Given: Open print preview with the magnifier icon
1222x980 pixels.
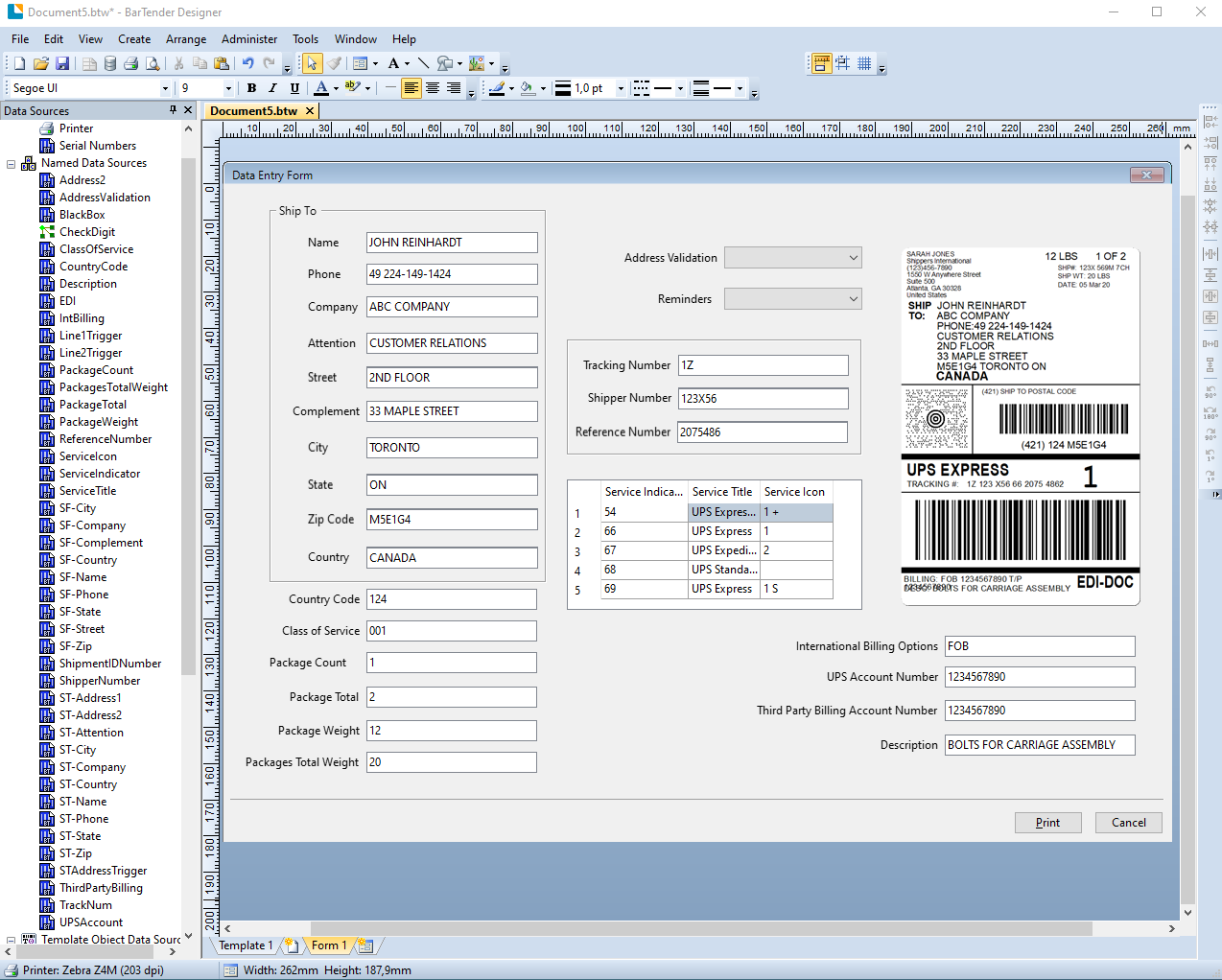Looking at the screenshot, I should (x=153, y=63).
